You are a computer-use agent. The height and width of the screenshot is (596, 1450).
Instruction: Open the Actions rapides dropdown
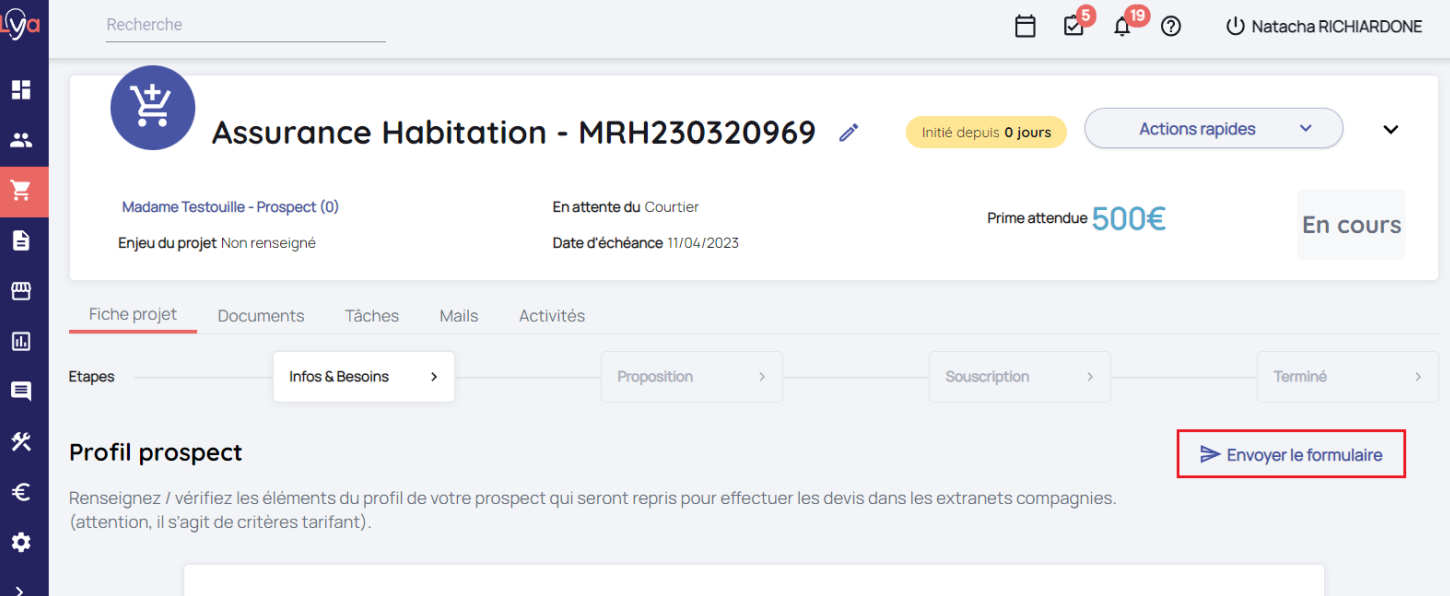[x=1213, y=129]
